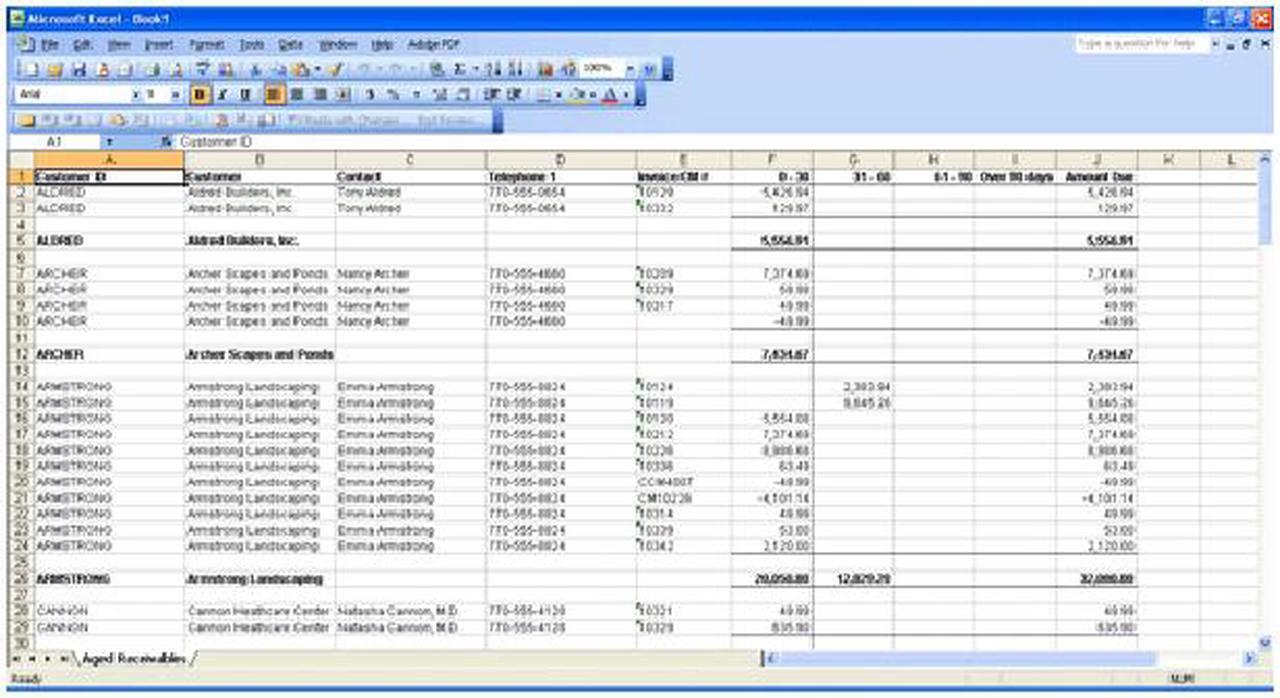Image resolution: width=1280 pixels, height=698 pixels.
Task: Click the Decrease Indent icon
Action: [x=491, y=95]
